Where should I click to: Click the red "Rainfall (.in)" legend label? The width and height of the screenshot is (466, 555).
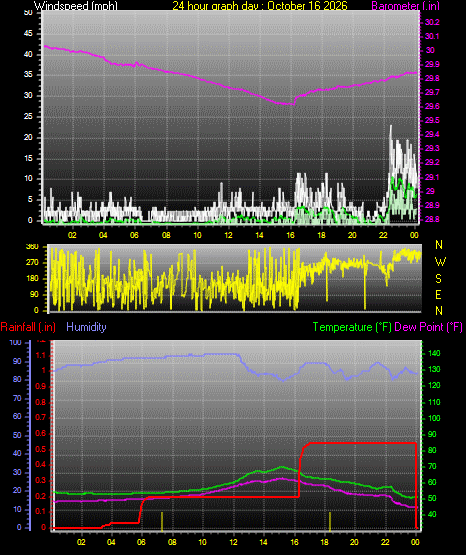click(x=28, y=327)
